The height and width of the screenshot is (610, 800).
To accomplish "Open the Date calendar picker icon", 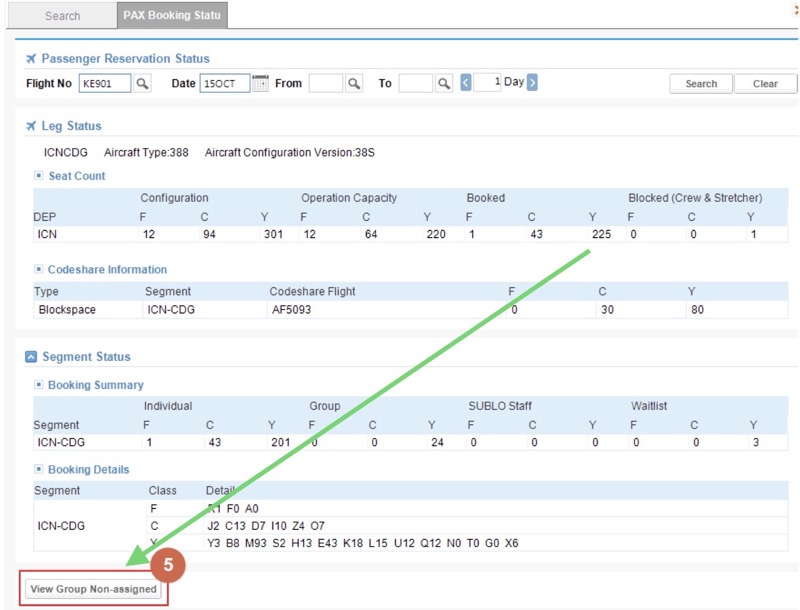I will tap(260, 84).
